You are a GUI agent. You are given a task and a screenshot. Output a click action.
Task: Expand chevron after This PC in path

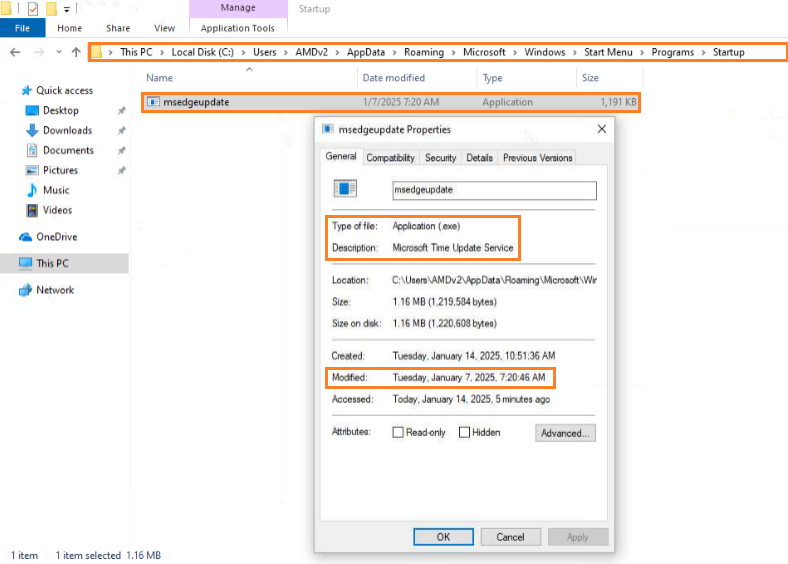tap(162, 53)
